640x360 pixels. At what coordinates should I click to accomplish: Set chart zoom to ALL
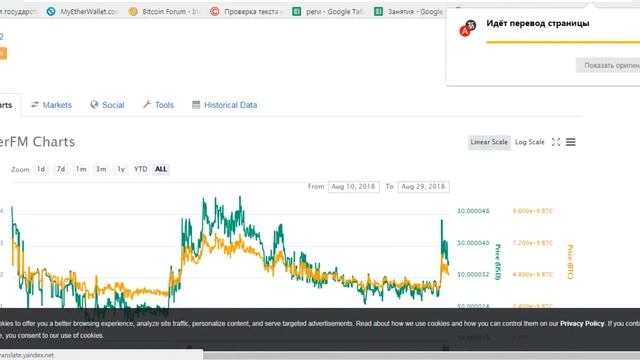(x=161, y=169)
